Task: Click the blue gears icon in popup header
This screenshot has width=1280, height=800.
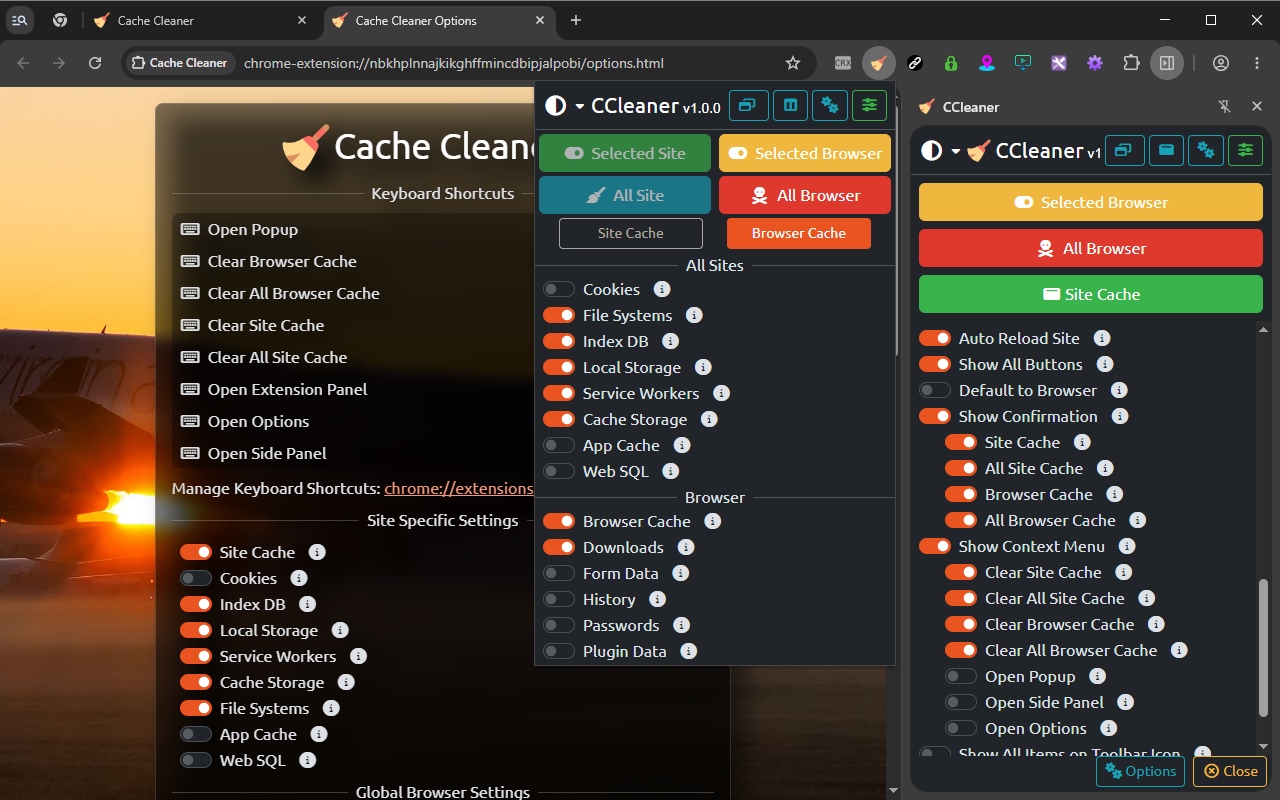Action: pos(829,105)
